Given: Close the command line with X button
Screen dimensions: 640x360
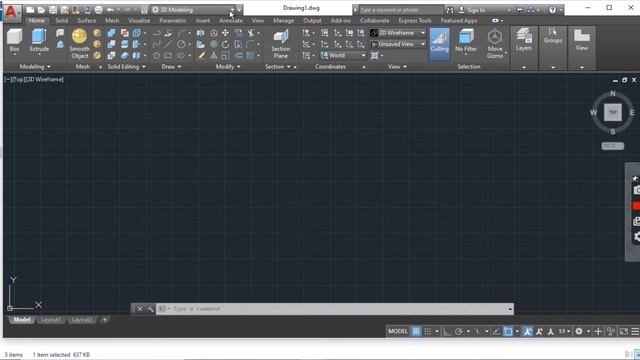Looking at the screenshot, I should [140, 309].
